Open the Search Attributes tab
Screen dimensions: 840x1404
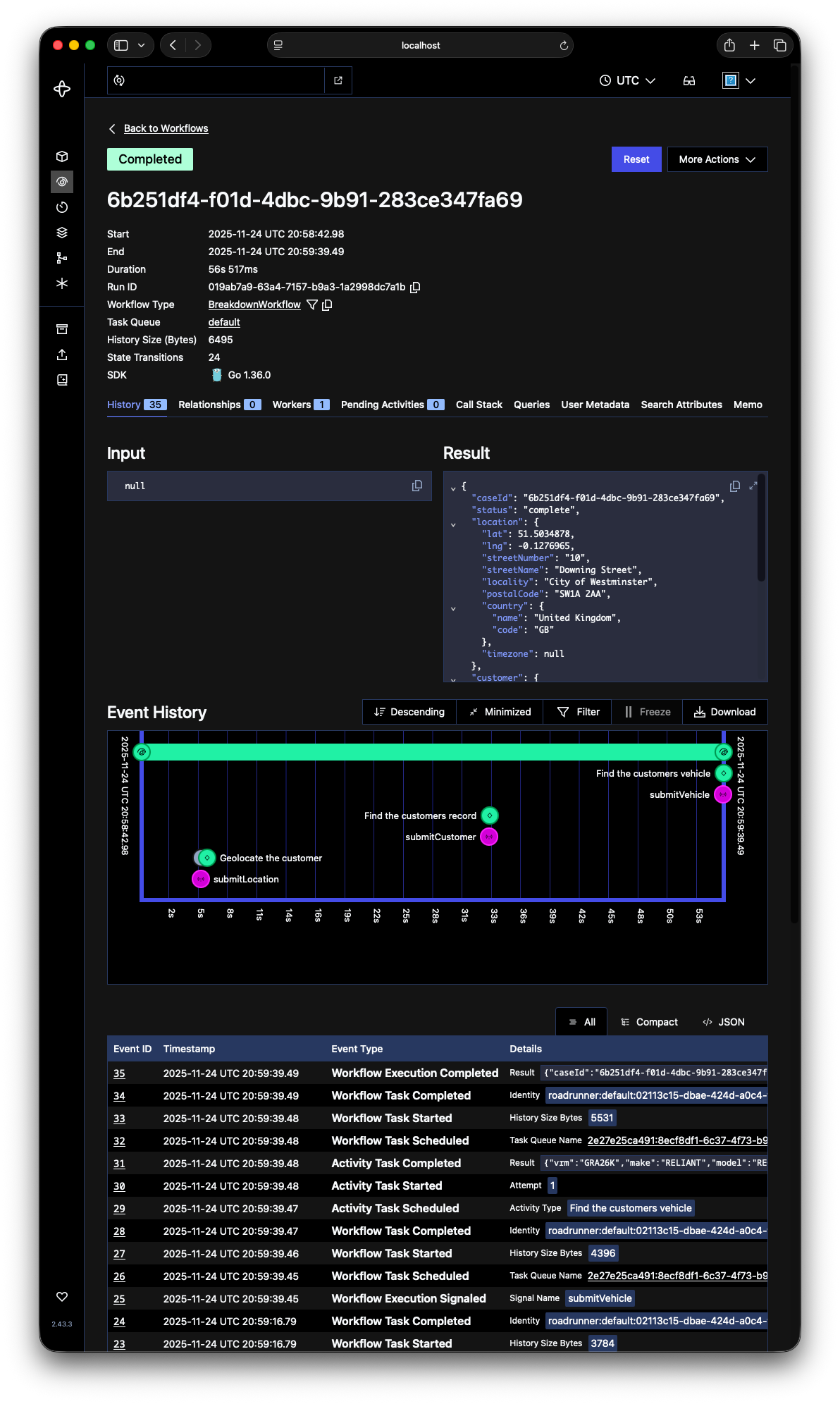[x=681, y=405]
